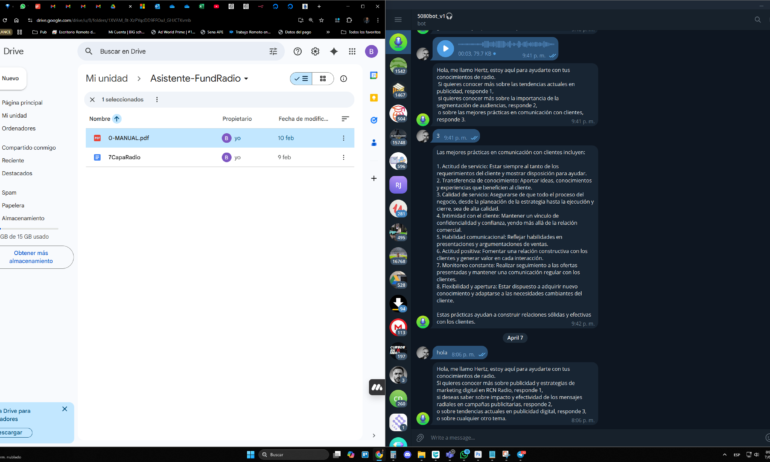Screen dimensions: 770x462
Task: Open the Telegram chat with purple RJ avatar
Action: pos(398,185)
